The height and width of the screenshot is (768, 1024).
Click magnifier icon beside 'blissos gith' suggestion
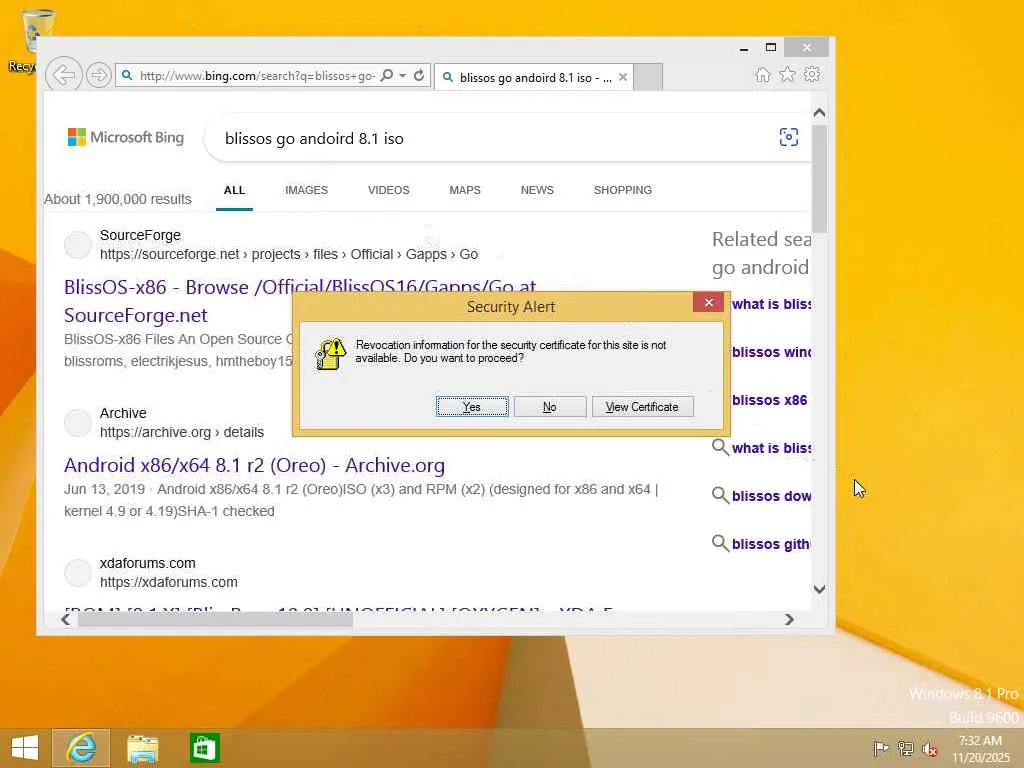pyautogui.click(x=720, y=543)
